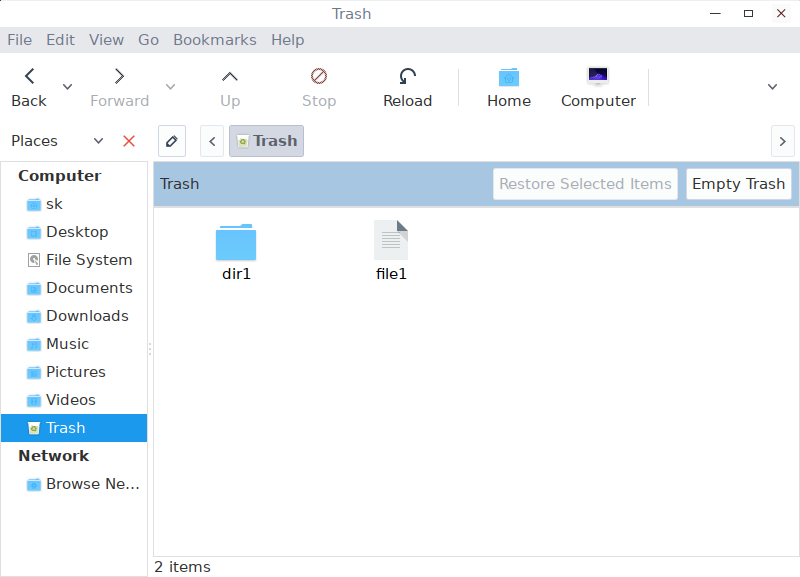The image size is (800, 577).
Task: Select the file1 document icon
Action: click(x=391, y=240)
